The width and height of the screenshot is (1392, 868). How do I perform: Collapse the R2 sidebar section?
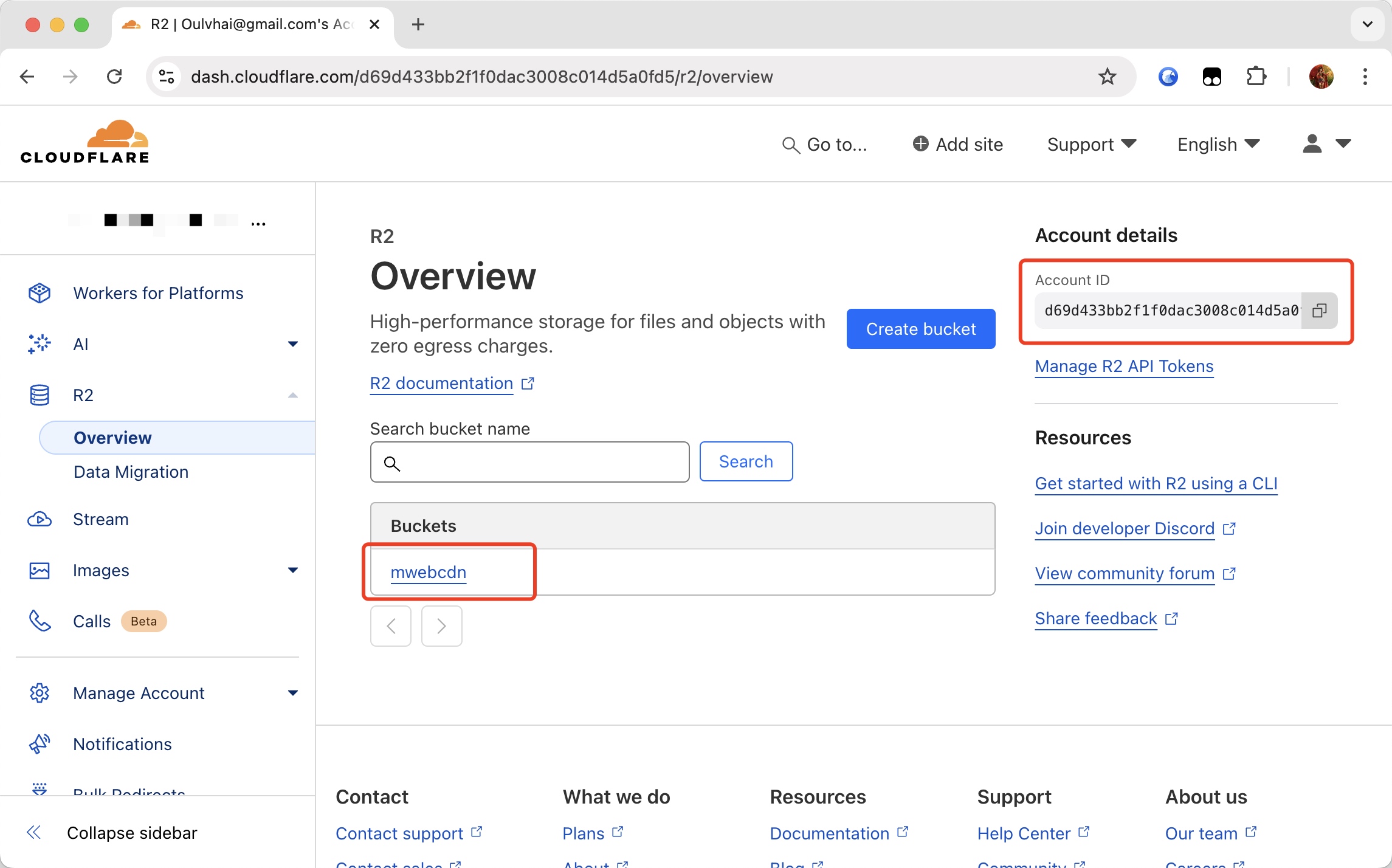click(292, 395)
